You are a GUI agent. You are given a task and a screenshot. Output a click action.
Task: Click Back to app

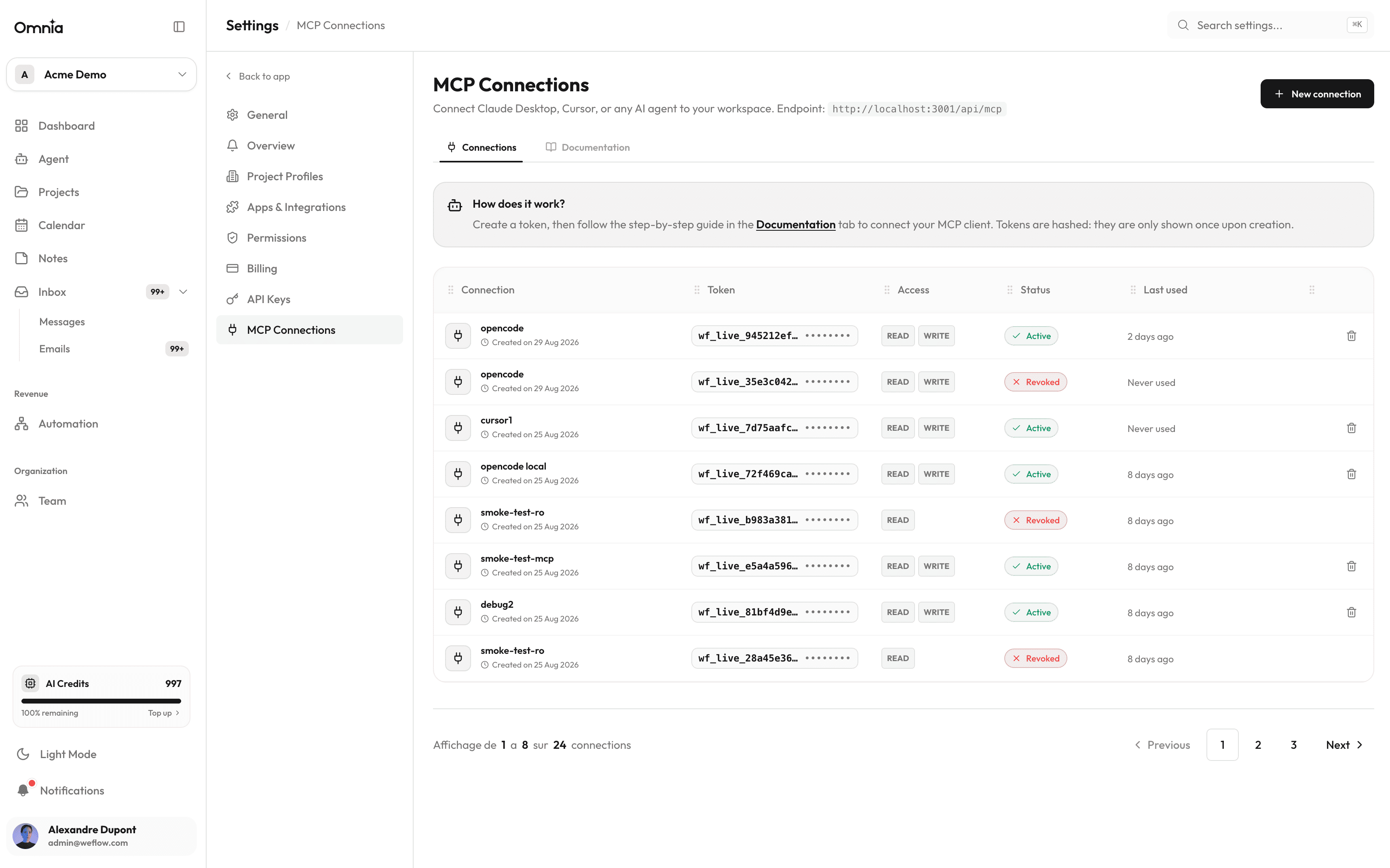tap(257, 76)
